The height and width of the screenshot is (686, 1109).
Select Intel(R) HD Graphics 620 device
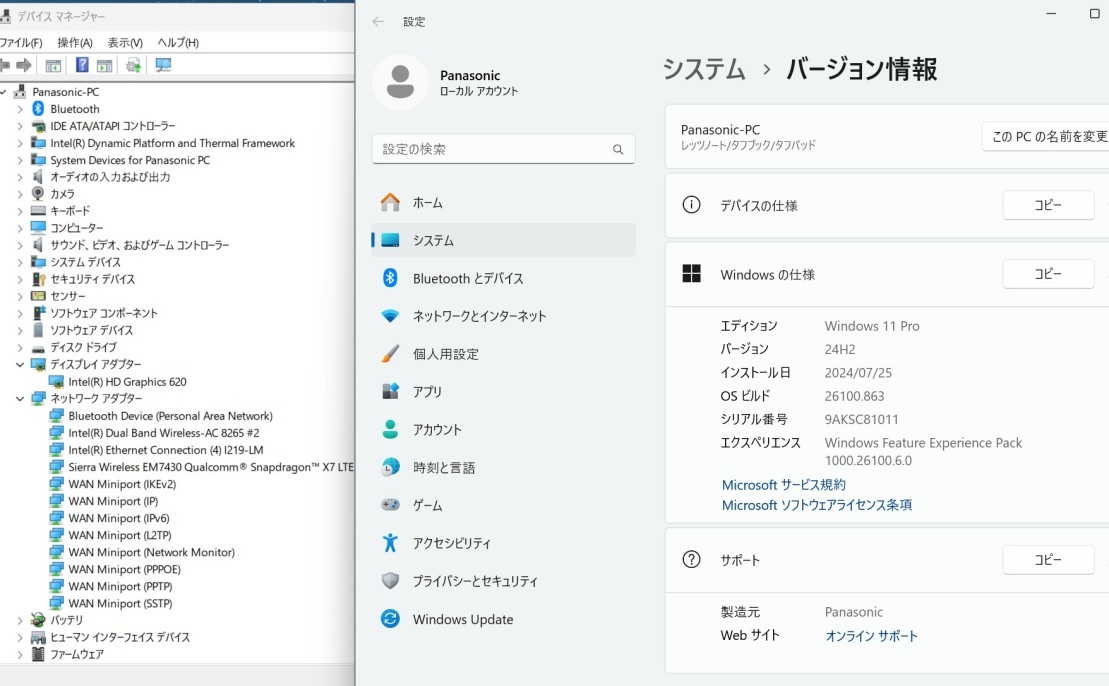[x=127, y=382]
